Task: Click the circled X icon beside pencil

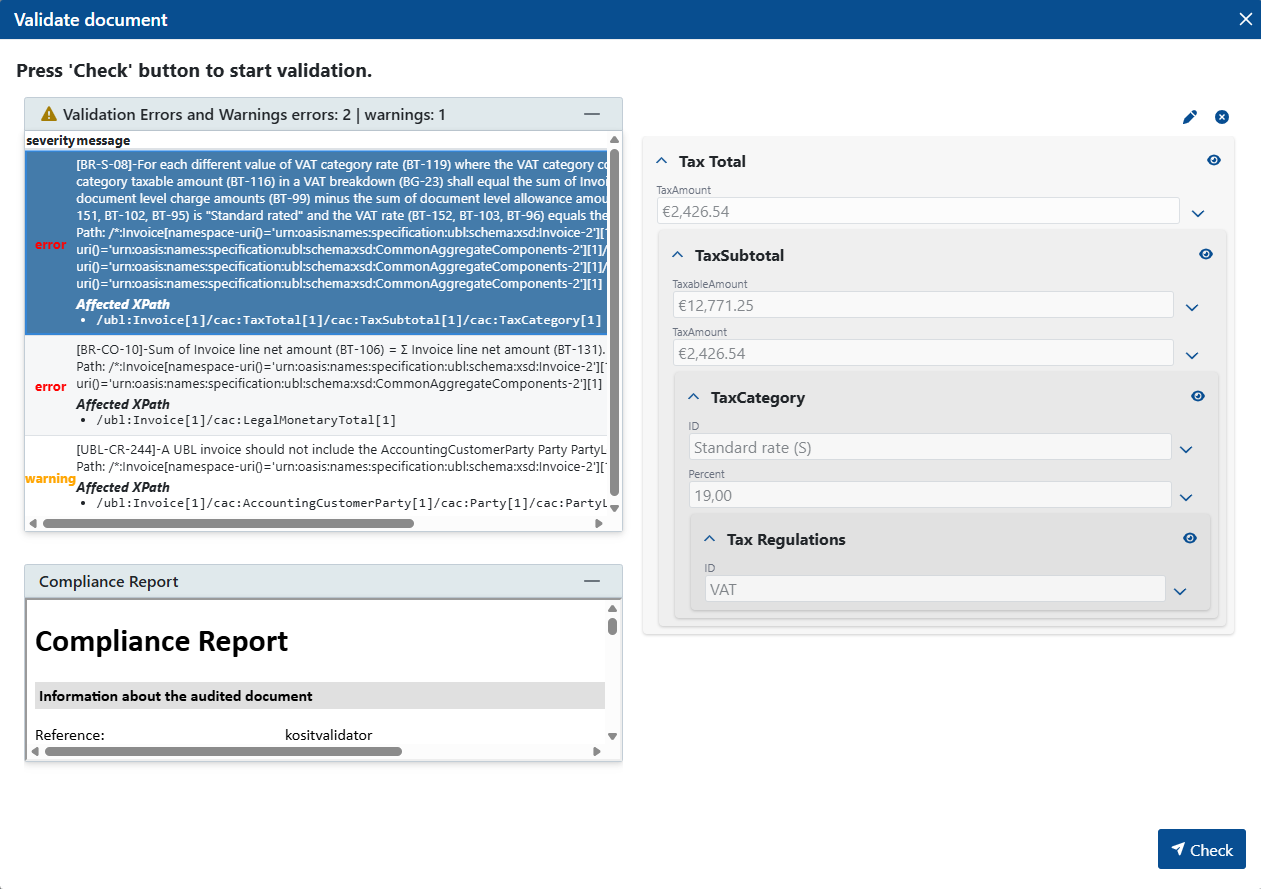Action: [1222, 117]
